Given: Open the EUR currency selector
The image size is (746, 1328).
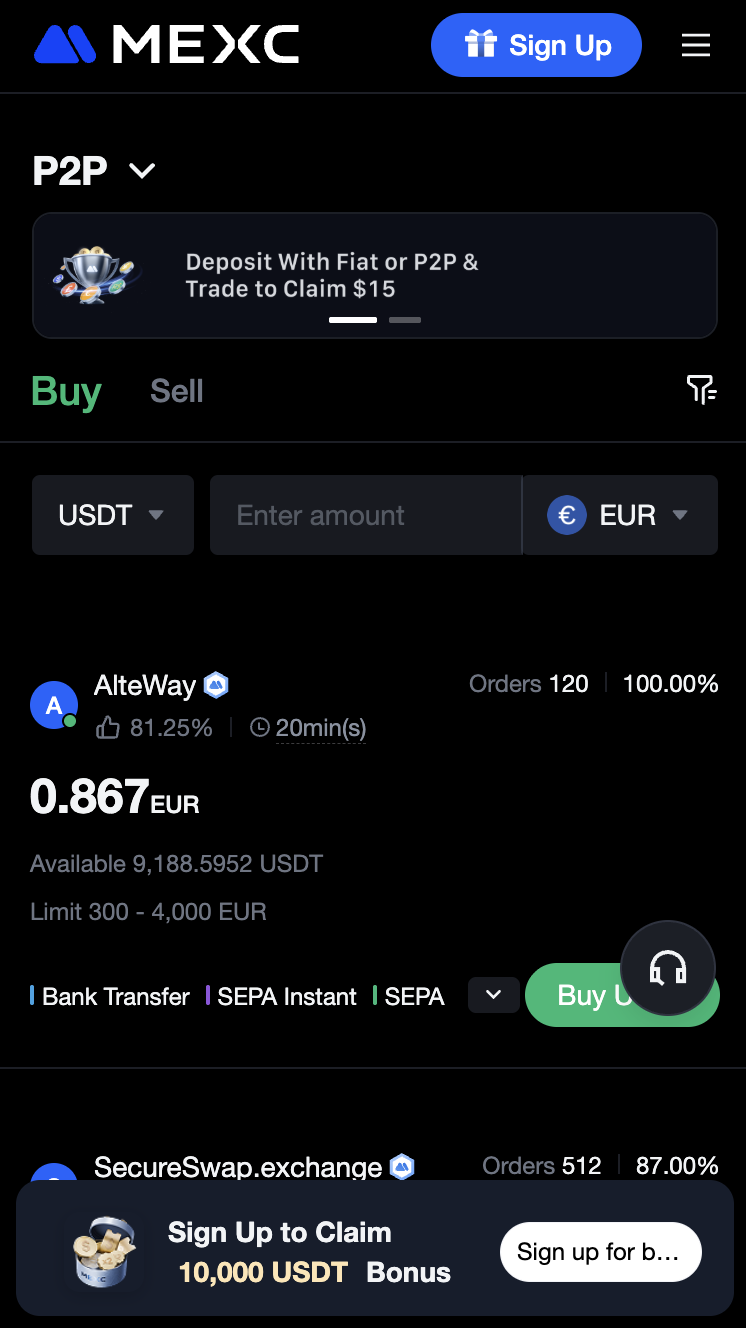Looking at the screenshot, I should click(x=620, y=515).
